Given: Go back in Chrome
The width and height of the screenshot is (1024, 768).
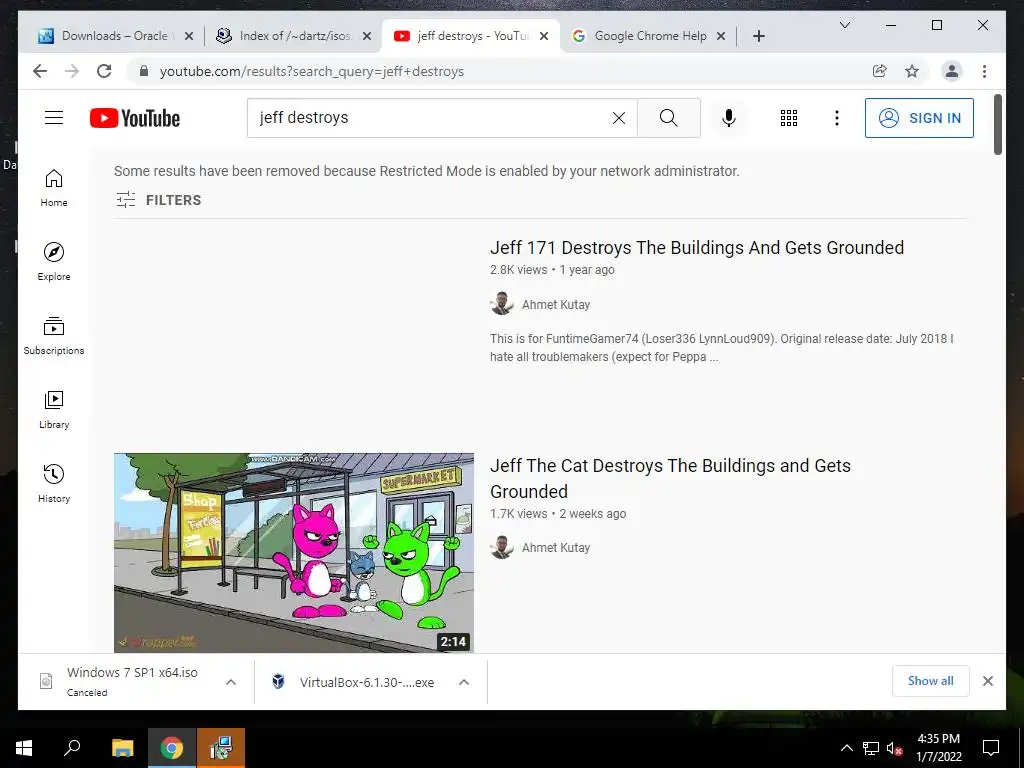Looking at the screenshot, I should click(40, 71).
